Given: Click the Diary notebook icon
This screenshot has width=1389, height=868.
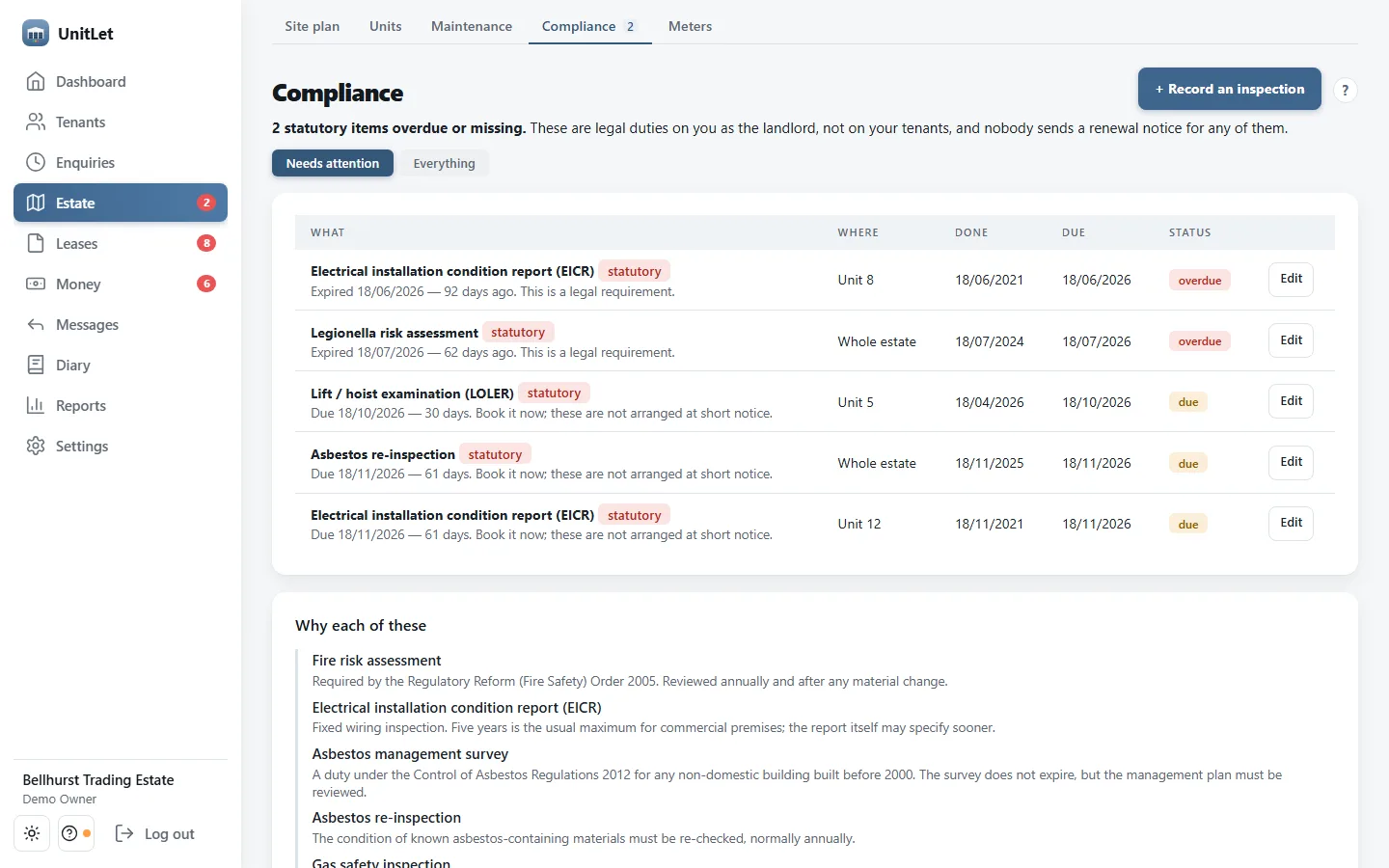Looking at the screenshot, I should pyautogui.click(x=36, y=366).
